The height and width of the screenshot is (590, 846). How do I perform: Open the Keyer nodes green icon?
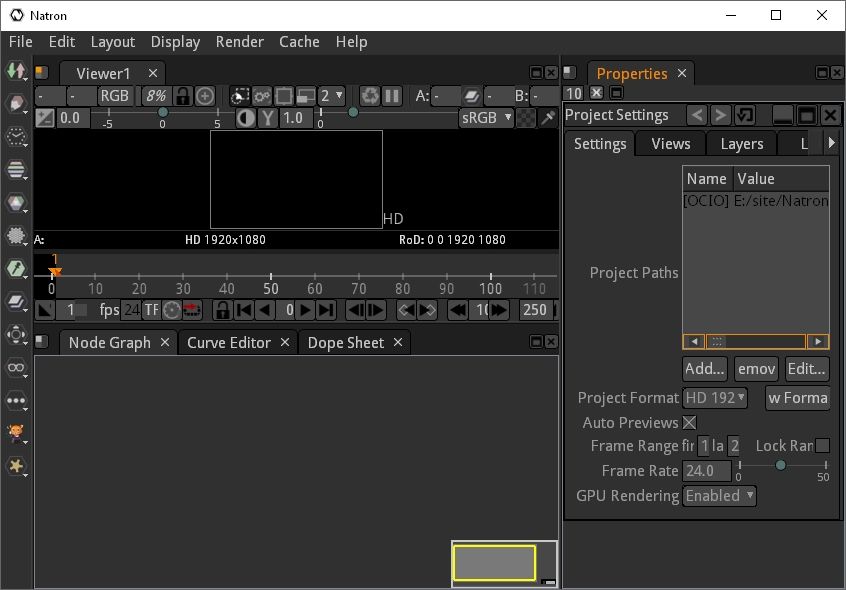point(16,269)
